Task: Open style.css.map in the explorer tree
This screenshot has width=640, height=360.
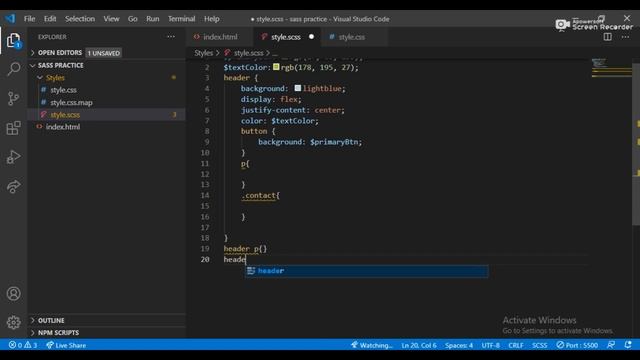Action: point(71,102)
